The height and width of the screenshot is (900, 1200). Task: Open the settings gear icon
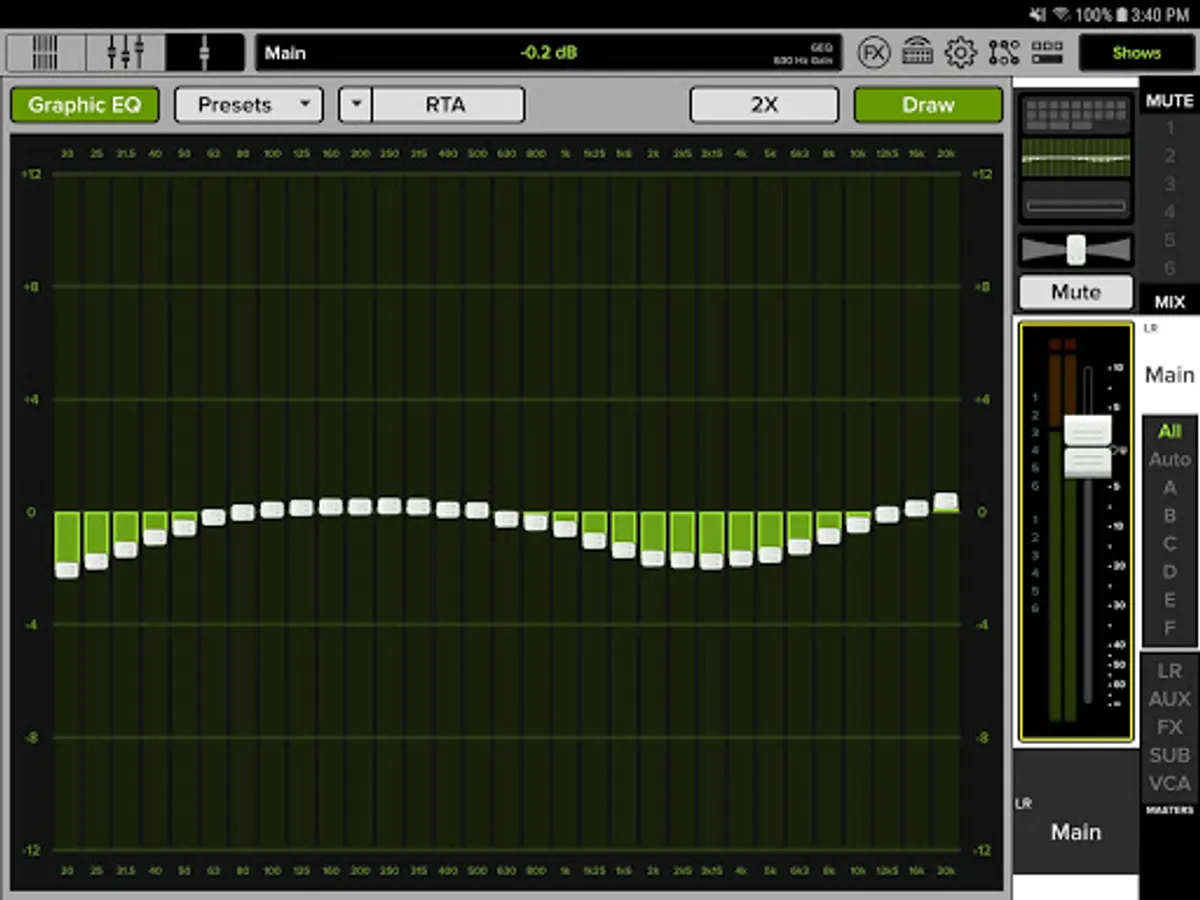click(x=960, y=52)
